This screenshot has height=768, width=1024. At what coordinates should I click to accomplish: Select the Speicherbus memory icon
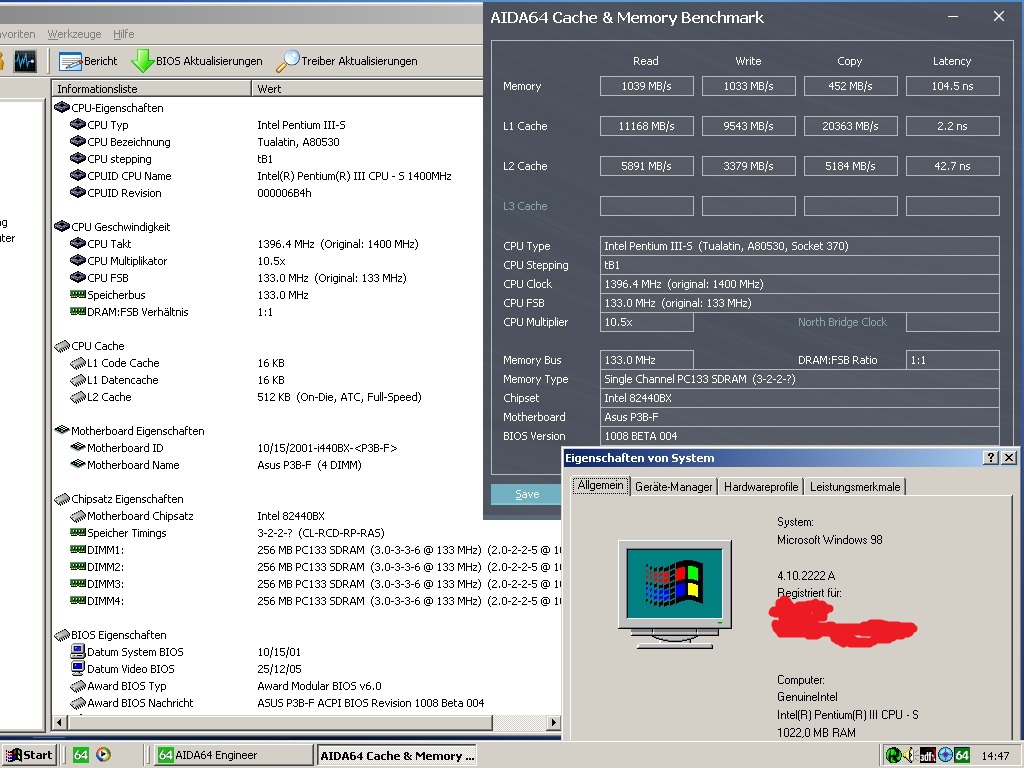pyautogui.click(x=78, y=294)
